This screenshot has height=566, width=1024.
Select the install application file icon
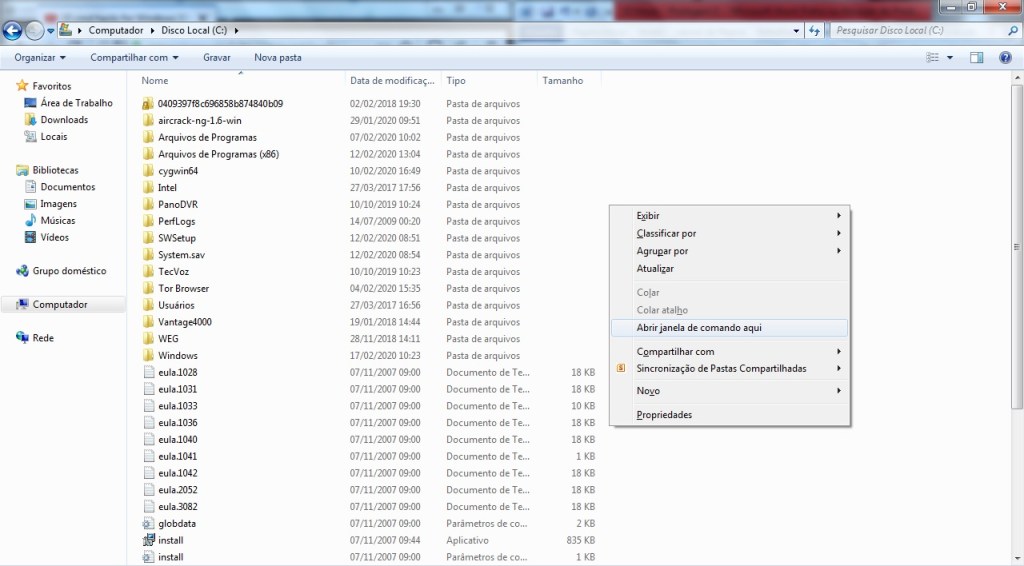147,540
